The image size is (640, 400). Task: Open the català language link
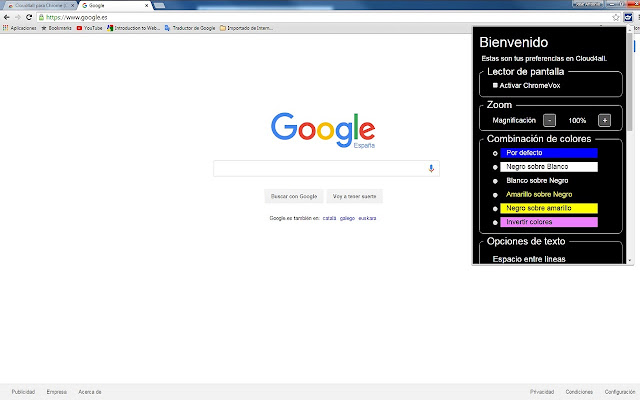[x=329, y=218]
